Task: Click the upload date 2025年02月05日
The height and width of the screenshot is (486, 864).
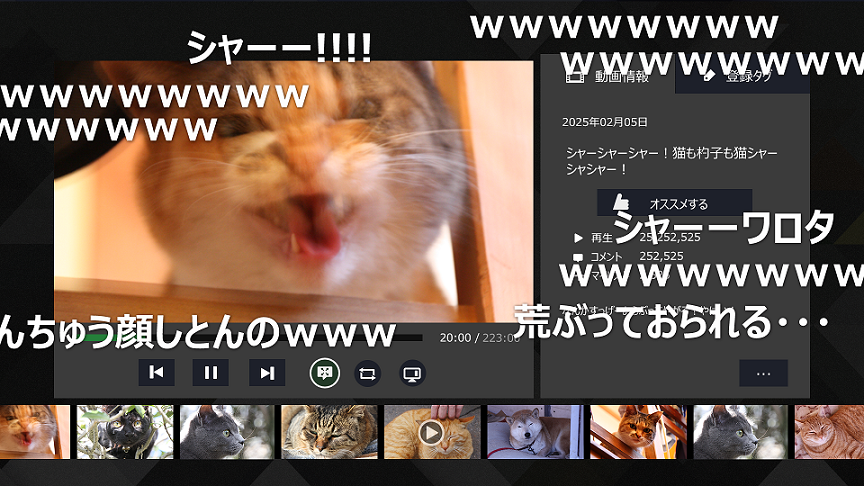Action: click(x=604, y=122)
